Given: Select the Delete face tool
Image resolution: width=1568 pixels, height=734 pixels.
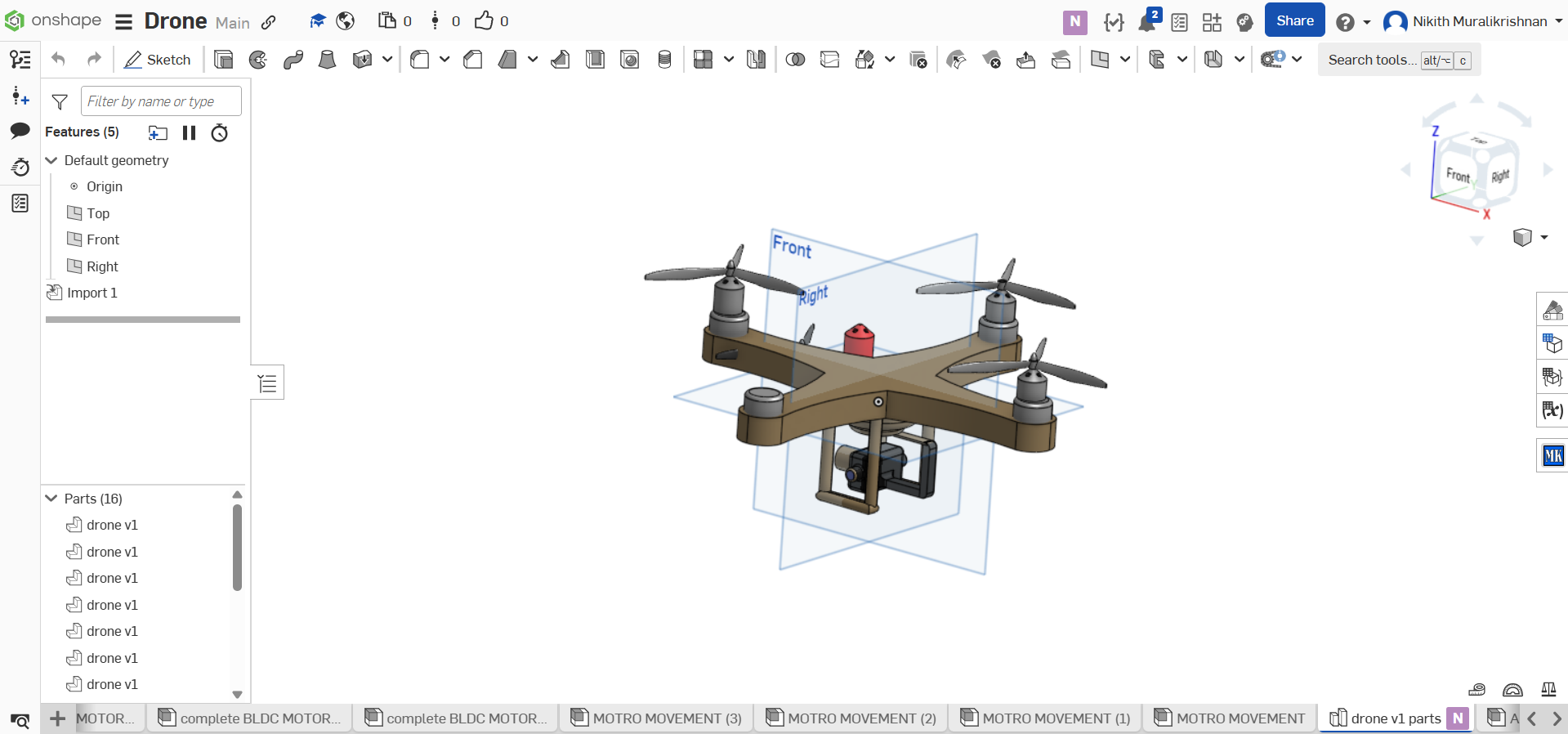Looking at the screenshot, I should coord(991,60).
